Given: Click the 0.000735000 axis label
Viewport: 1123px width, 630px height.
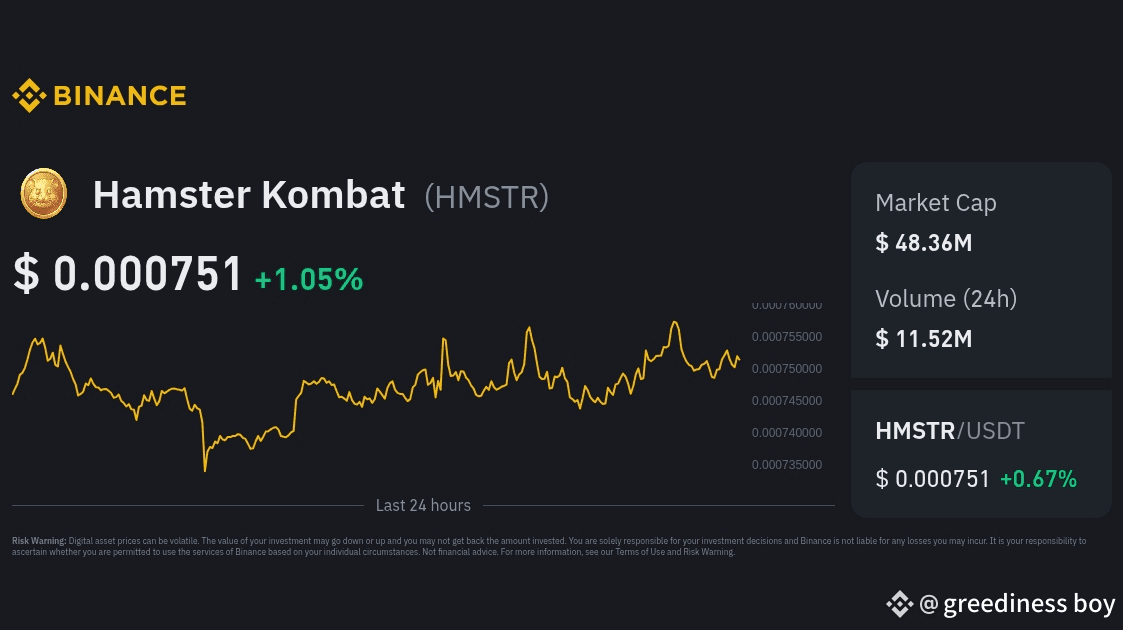Looking at the screenshot, I should click(787, 465).
